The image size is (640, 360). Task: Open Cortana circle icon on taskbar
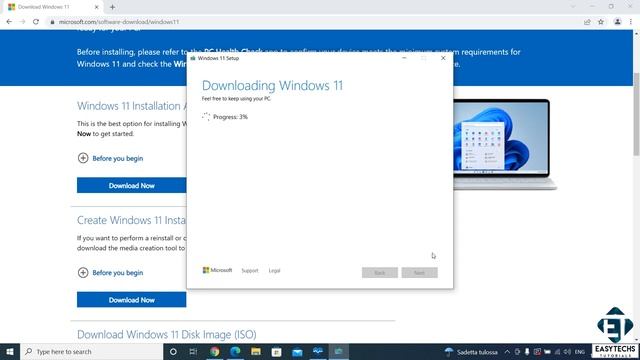pyautogui.click(x=173, y=351)
